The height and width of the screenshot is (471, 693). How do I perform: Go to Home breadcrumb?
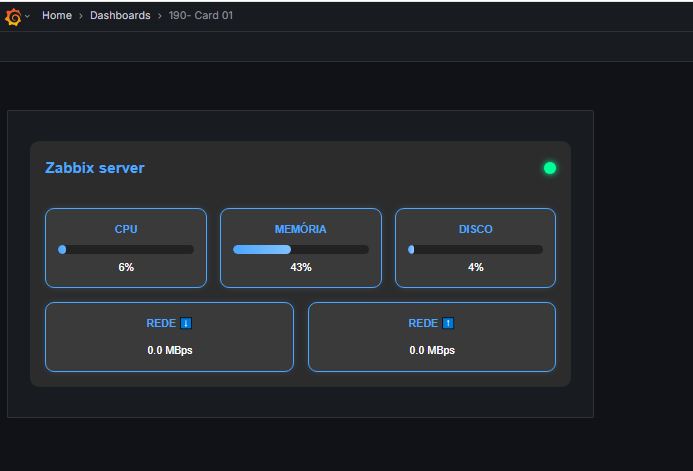(57, 15)
